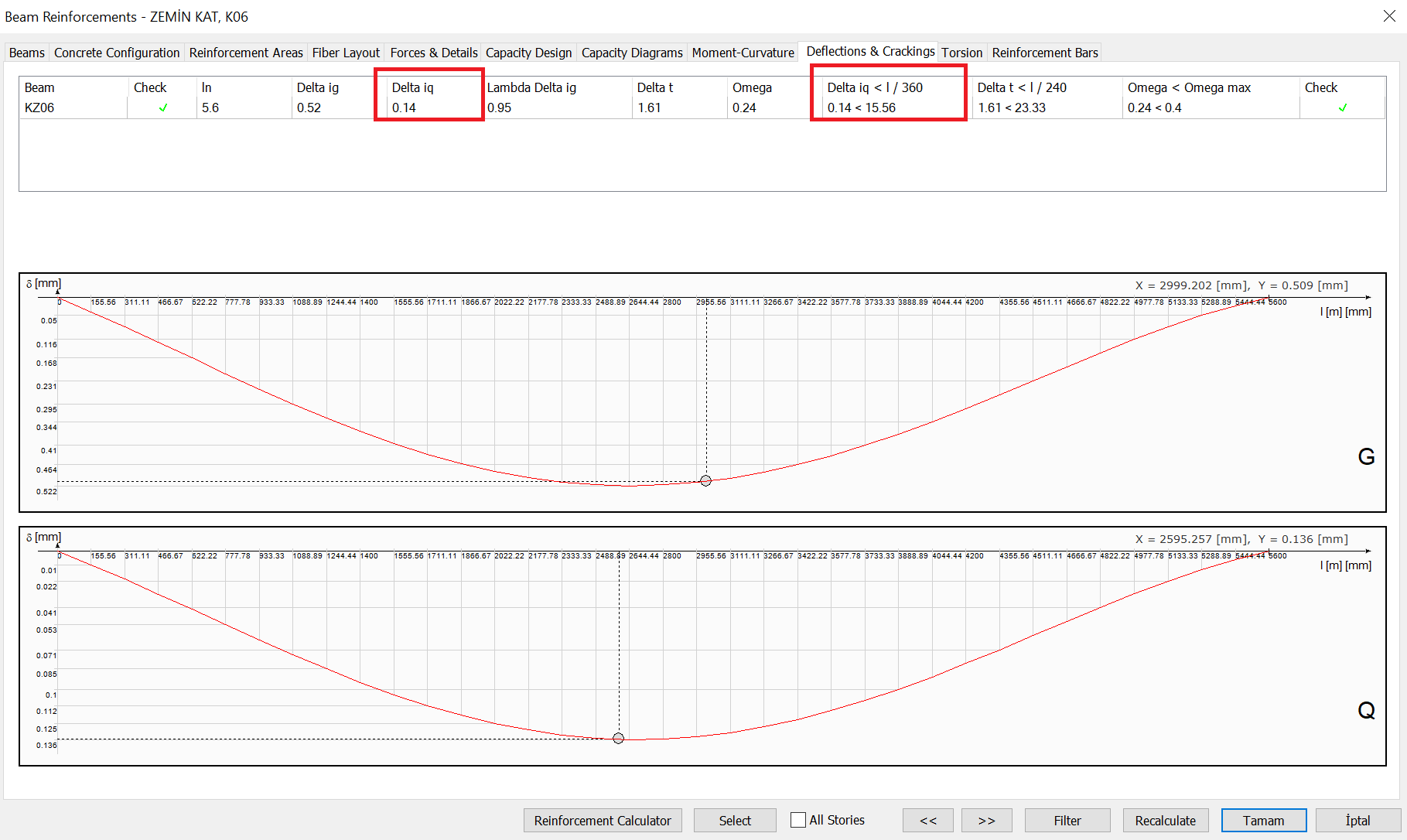The width and height of the screenshot is (1407, 840).
Task: Switch to the Capacity Diagrams tab
Action: click(632, 52)
